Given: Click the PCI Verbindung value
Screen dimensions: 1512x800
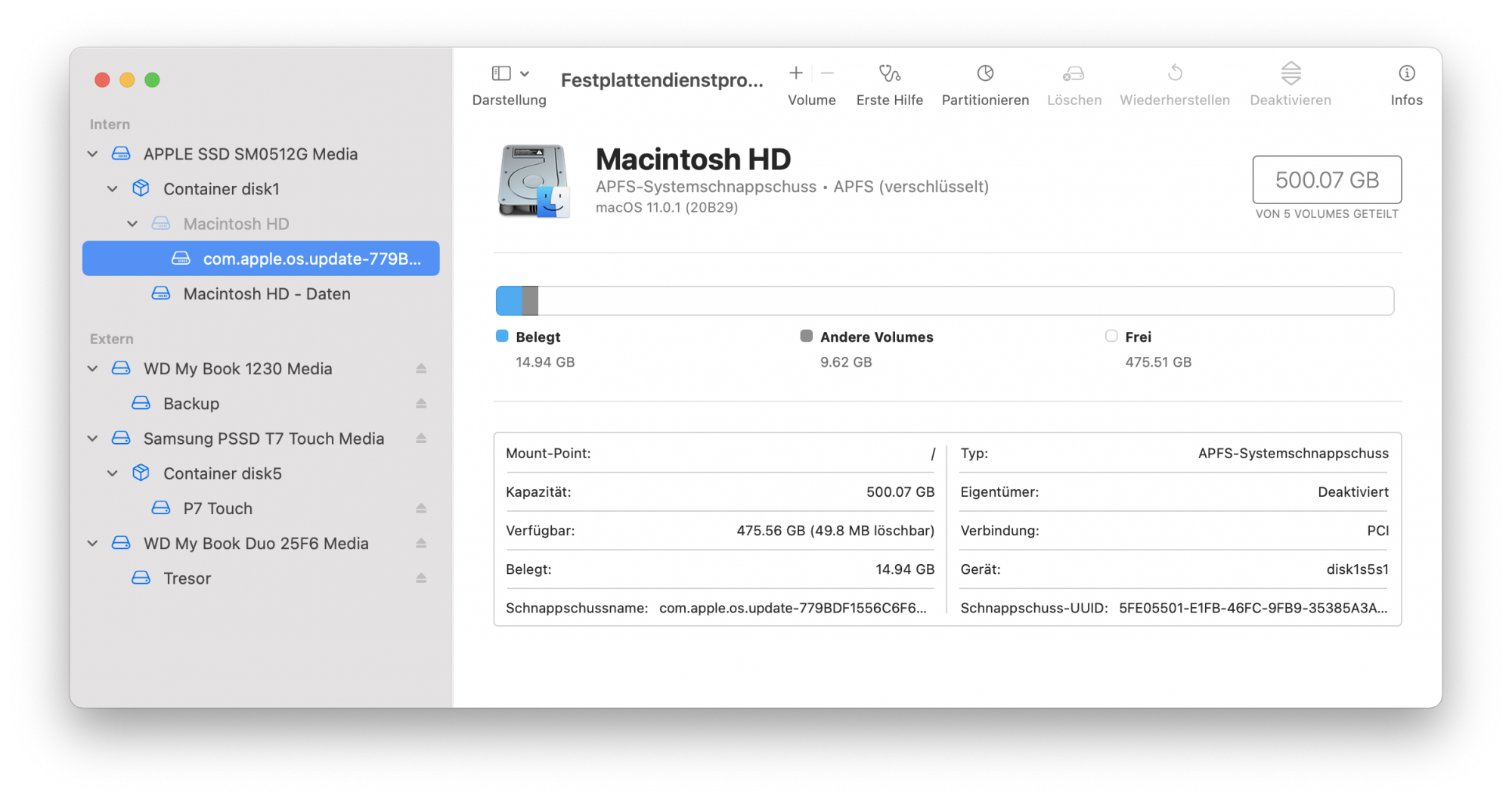Looking at the screenshot, I should (x=1377, y=532).
